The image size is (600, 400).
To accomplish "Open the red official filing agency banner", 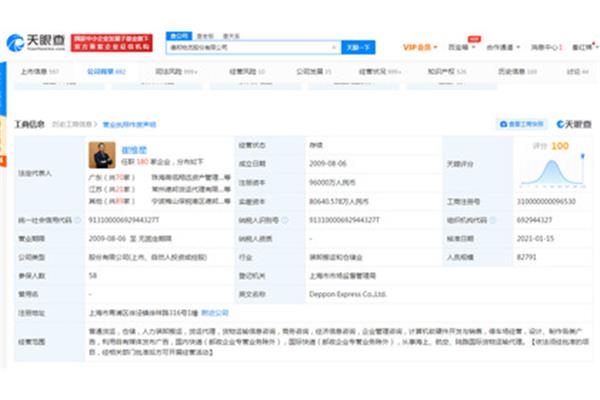I will pyautogui.click(x=112, y=43).
